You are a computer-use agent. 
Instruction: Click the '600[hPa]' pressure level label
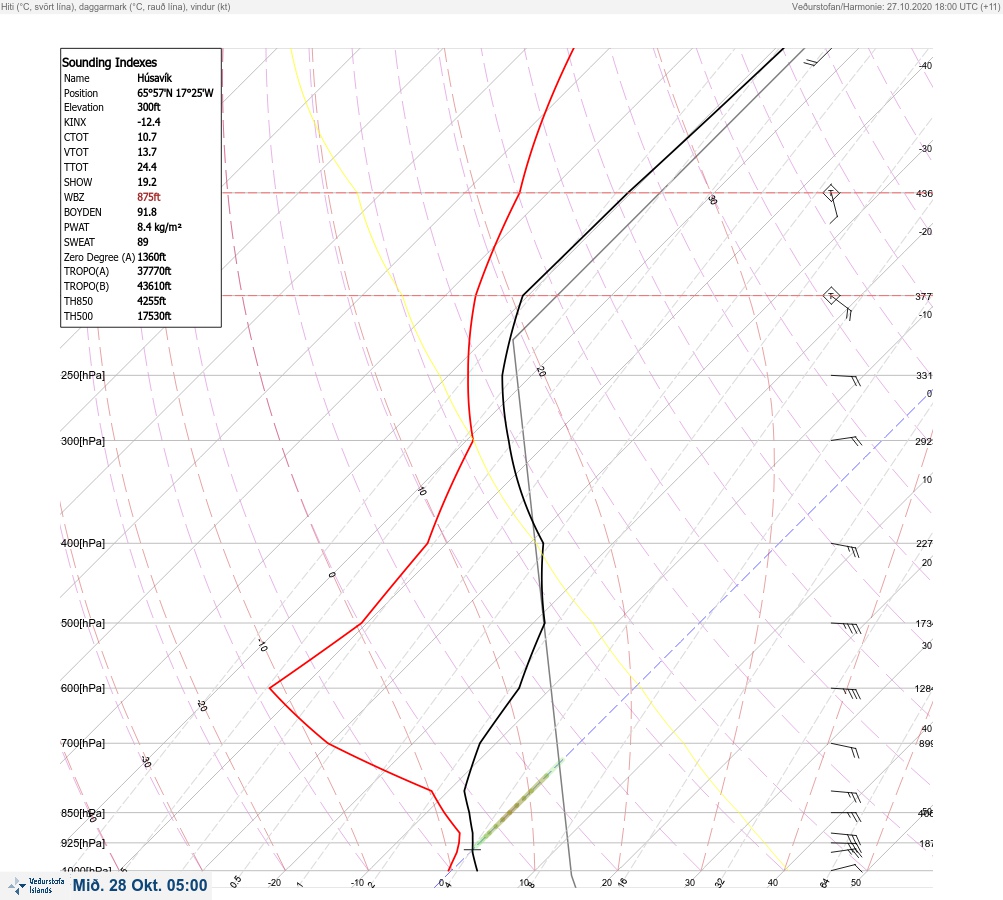(x=83, y=689)
